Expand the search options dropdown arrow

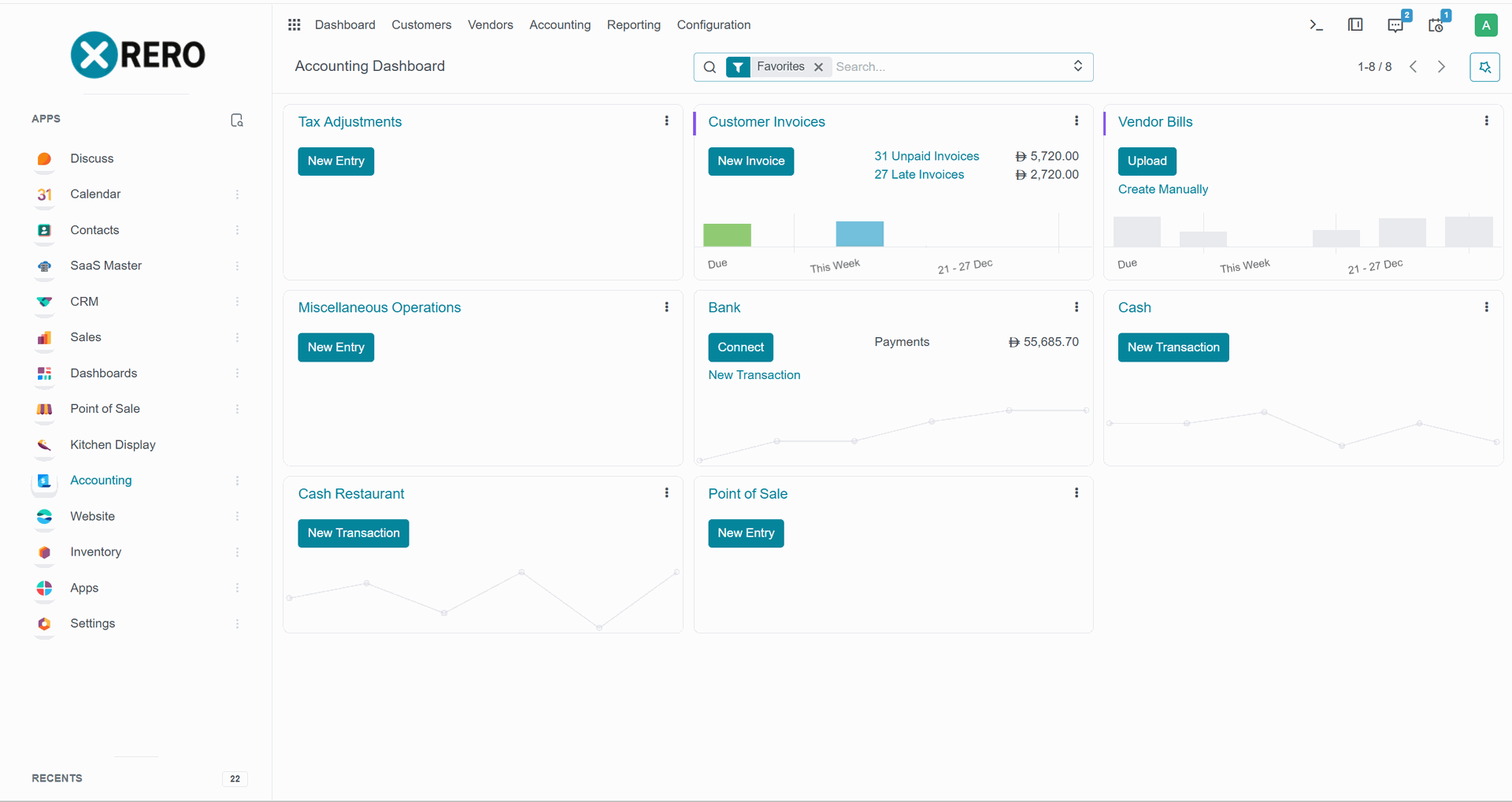coord(1078,66)
